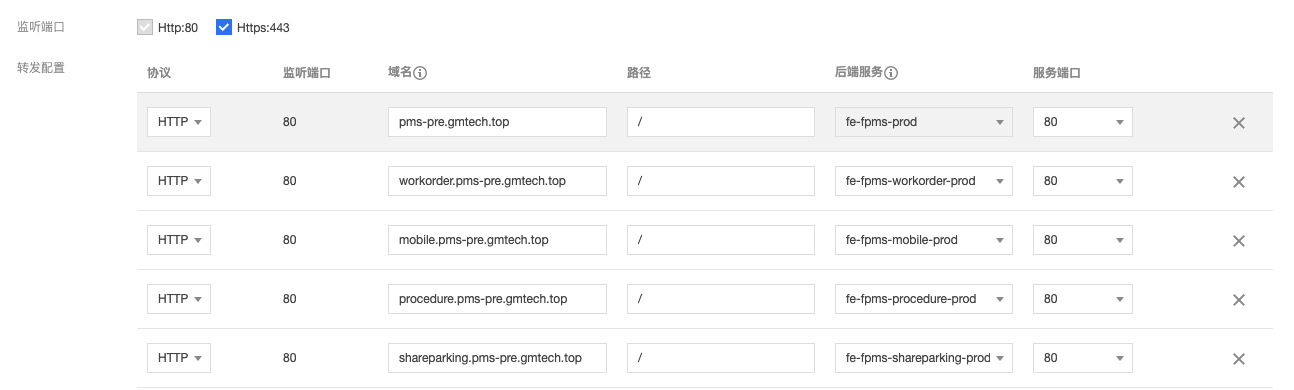Open protocol dropdown for the procedure row
This screenshot has width=1294, height=390.
tap(179, 299)
